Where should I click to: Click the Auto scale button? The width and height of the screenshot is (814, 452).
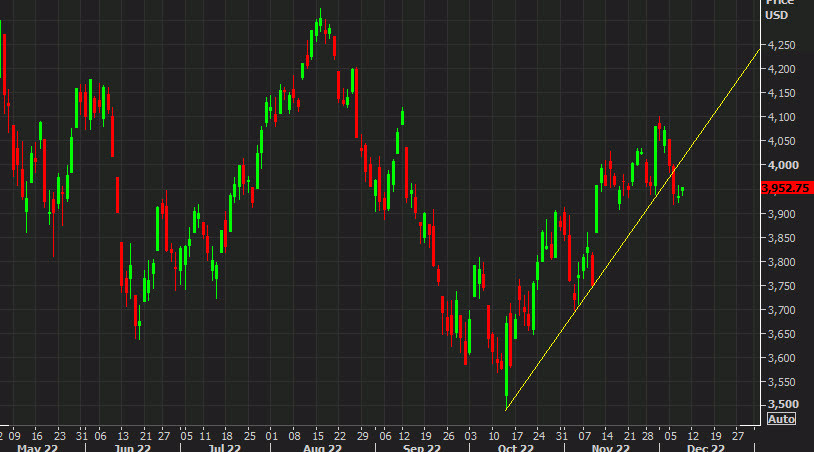[x=781, y=419]
